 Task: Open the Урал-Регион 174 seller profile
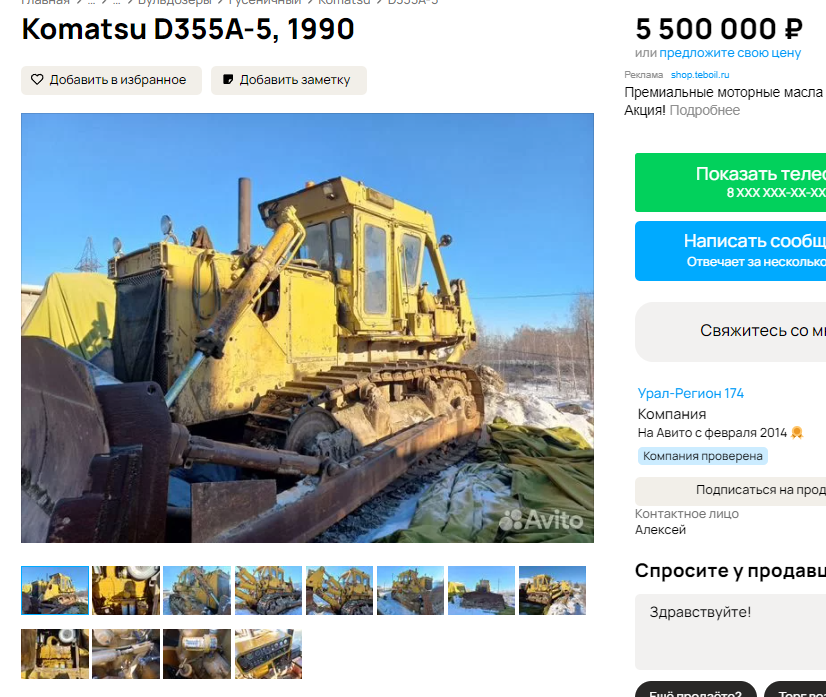(691, 393)
